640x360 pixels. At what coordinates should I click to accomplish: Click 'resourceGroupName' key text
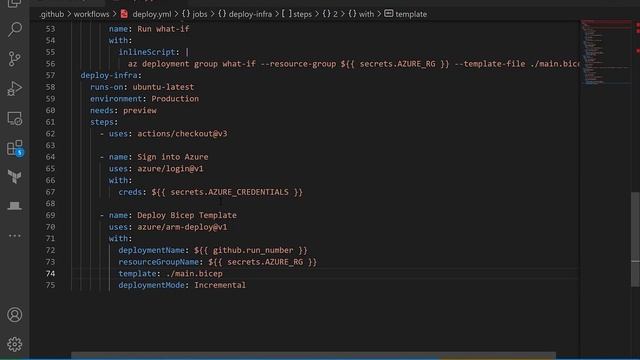pyautogui.click(x=159, y=262)
